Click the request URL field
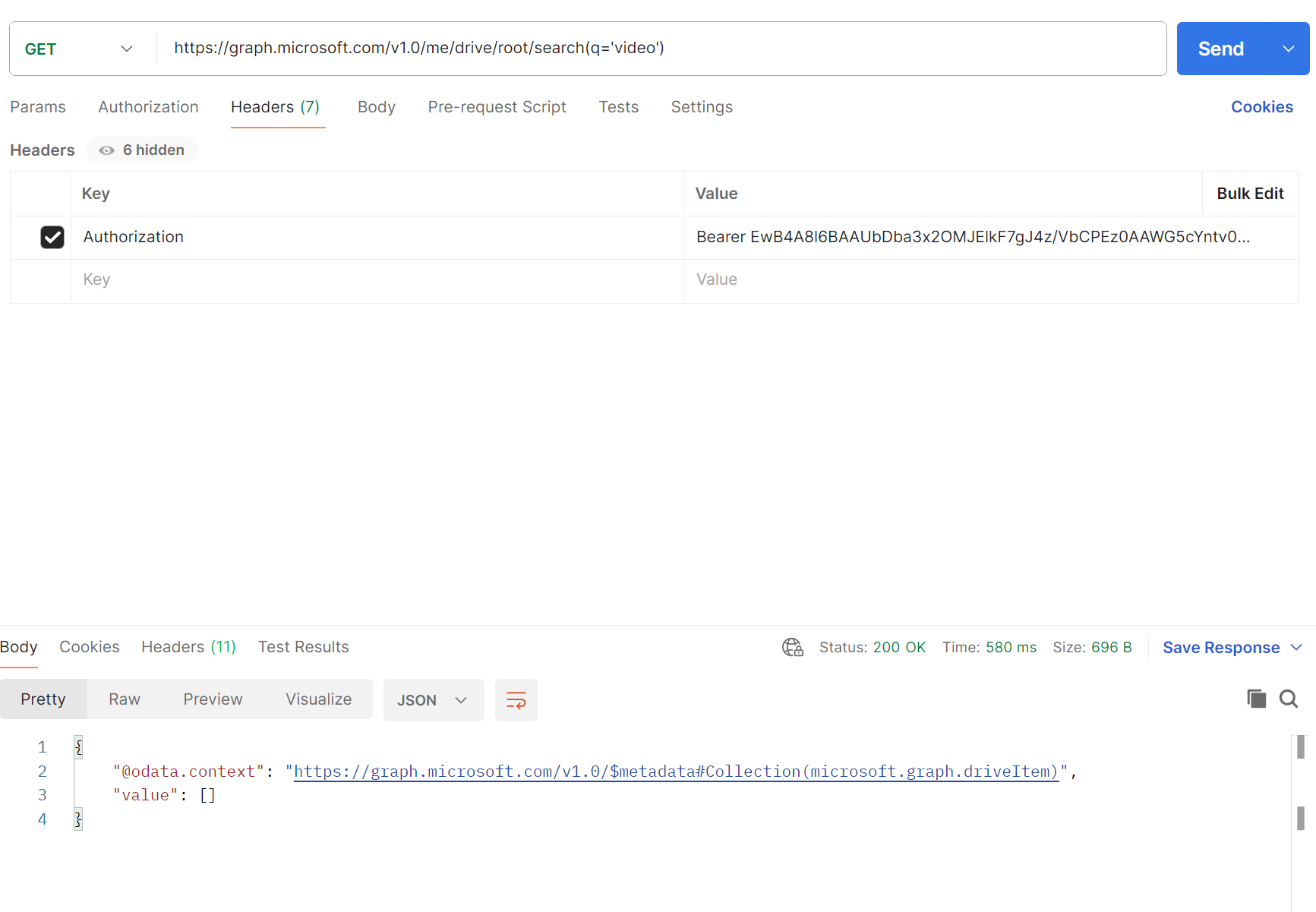 click(x=661, y=48)
